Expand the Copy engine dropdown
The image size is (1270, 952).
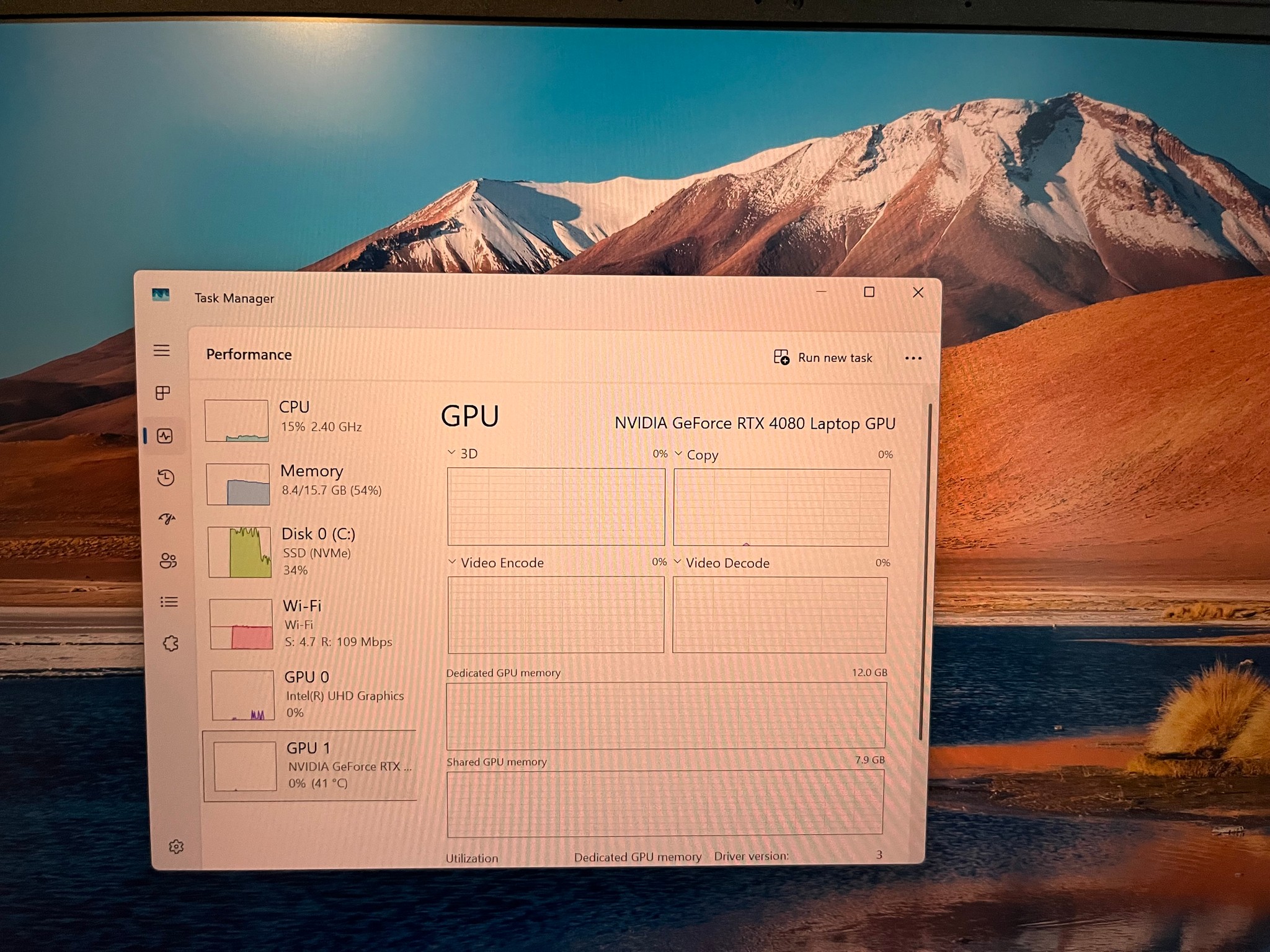pyautogui.click(x=696, y=455)
